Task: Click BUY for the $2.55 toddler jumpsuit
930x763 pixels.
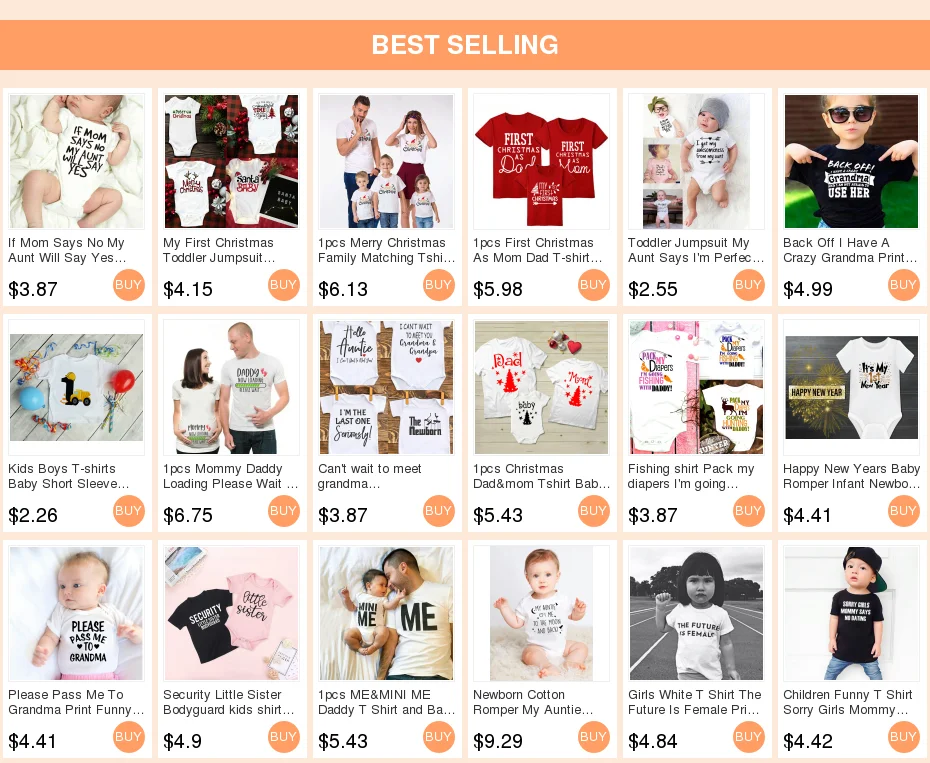Action: 749,285
